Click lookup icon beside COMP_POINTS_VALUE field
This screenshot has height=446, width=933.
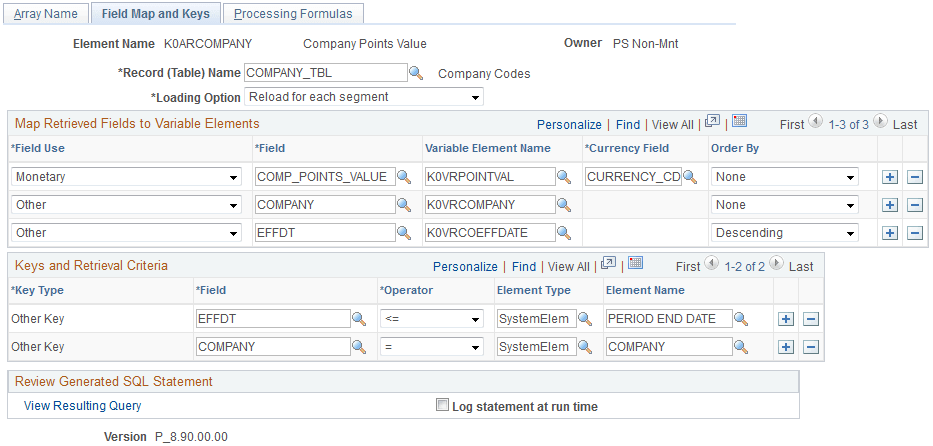pos(405,177)
